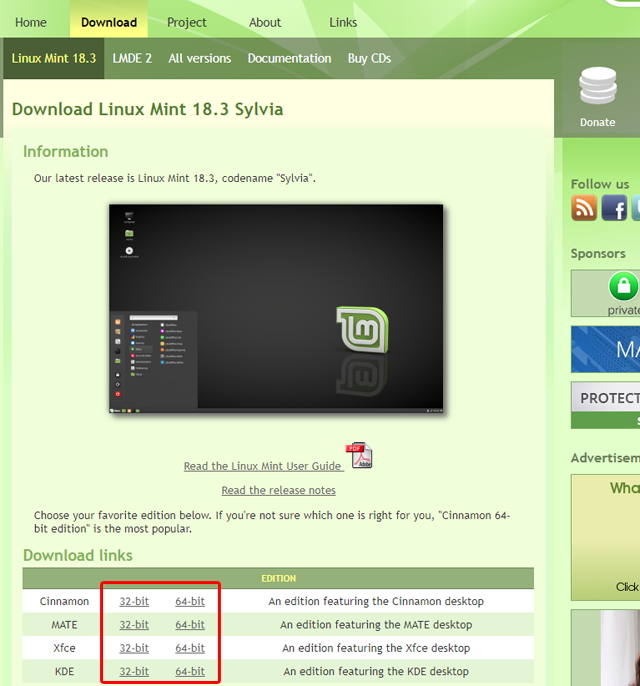This screenshot has width=640, height=686.
Task: Open the Facebook icon under Follow us
Action: (x=614, y=208)
